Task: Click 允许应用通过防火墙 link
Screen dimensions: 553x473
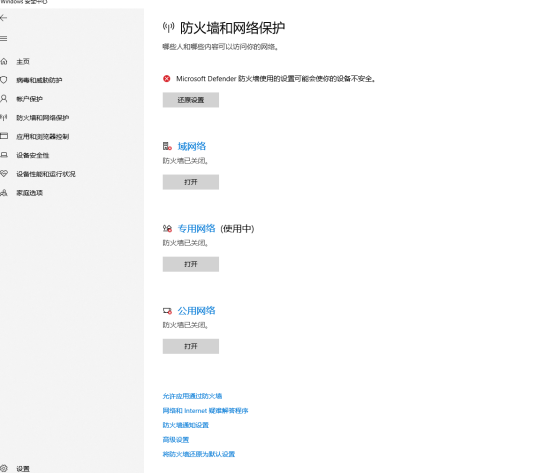Action: 192,396
